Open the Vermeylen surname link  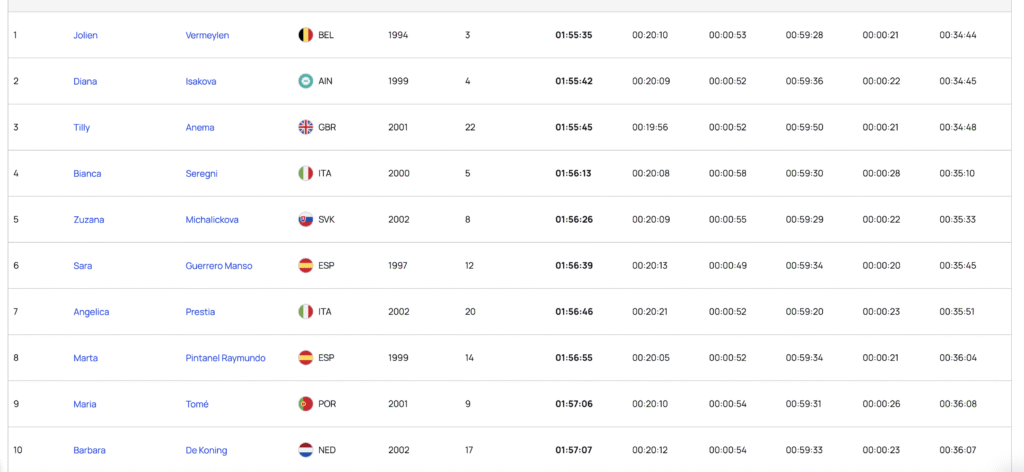(207, 35)
